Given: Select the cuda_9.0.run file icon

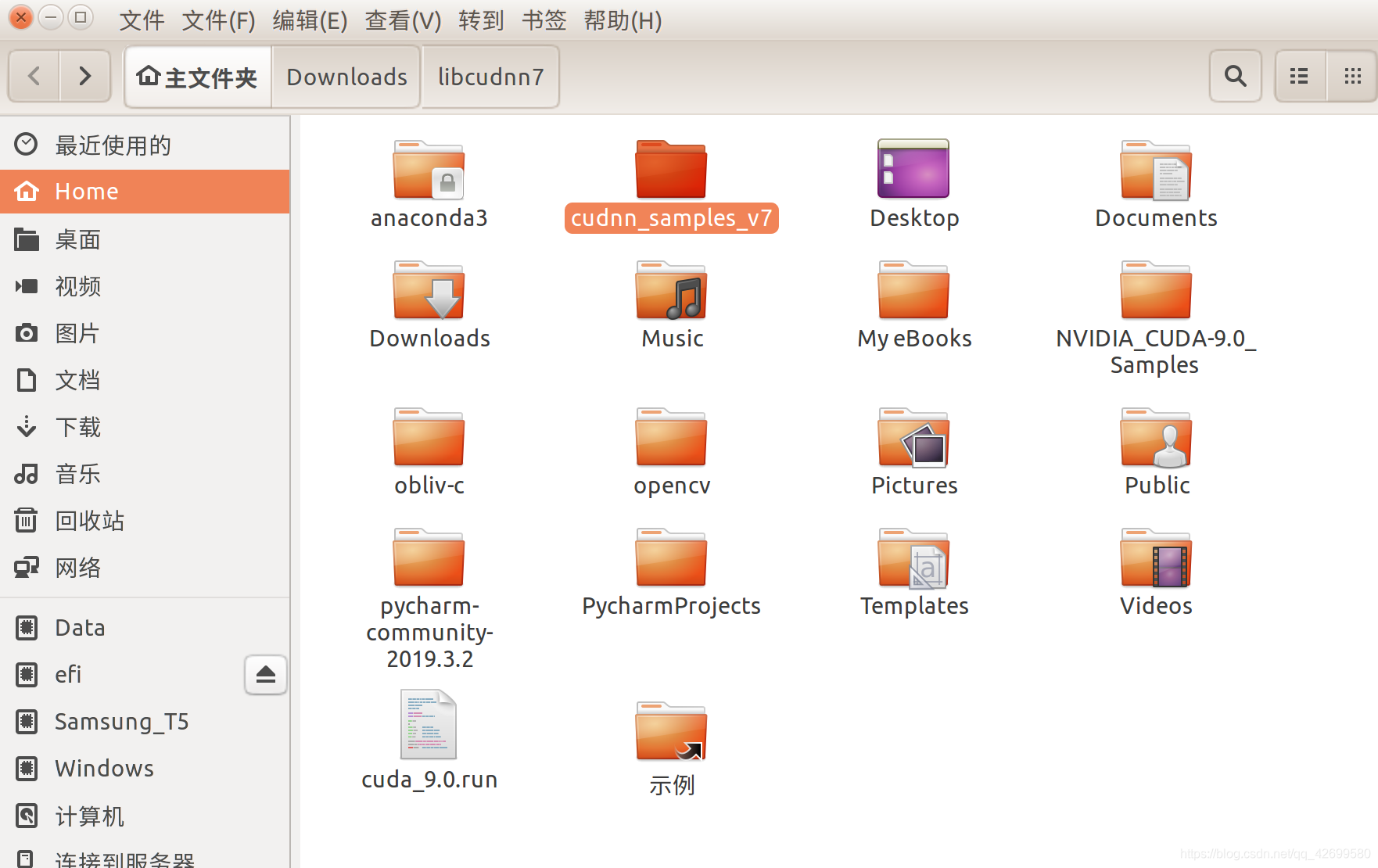Looking at the screenshot, I should 429,724.
